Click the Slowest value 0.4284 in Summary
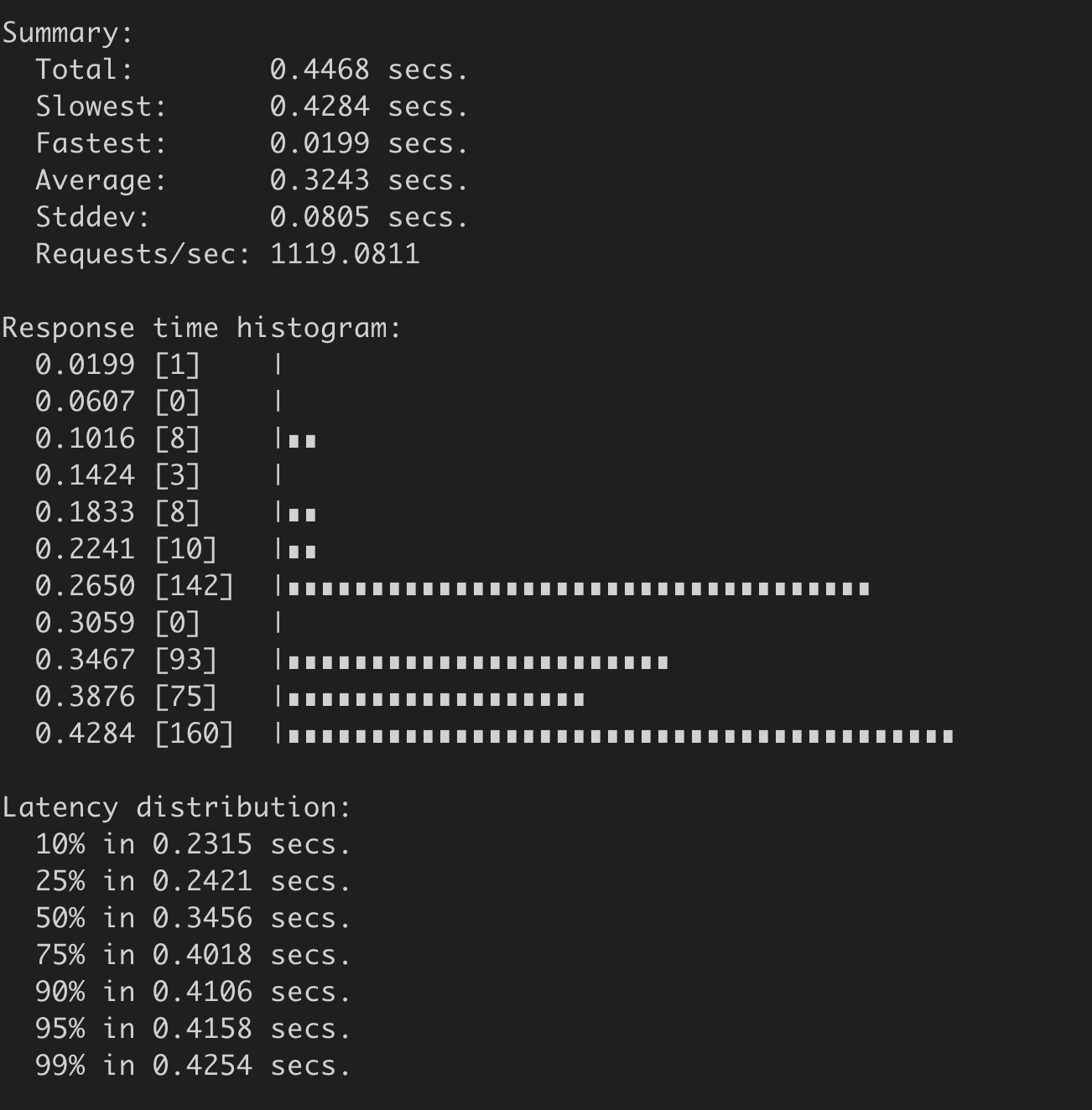The height and width of the screenshot is (1110, 1092). 319,106
